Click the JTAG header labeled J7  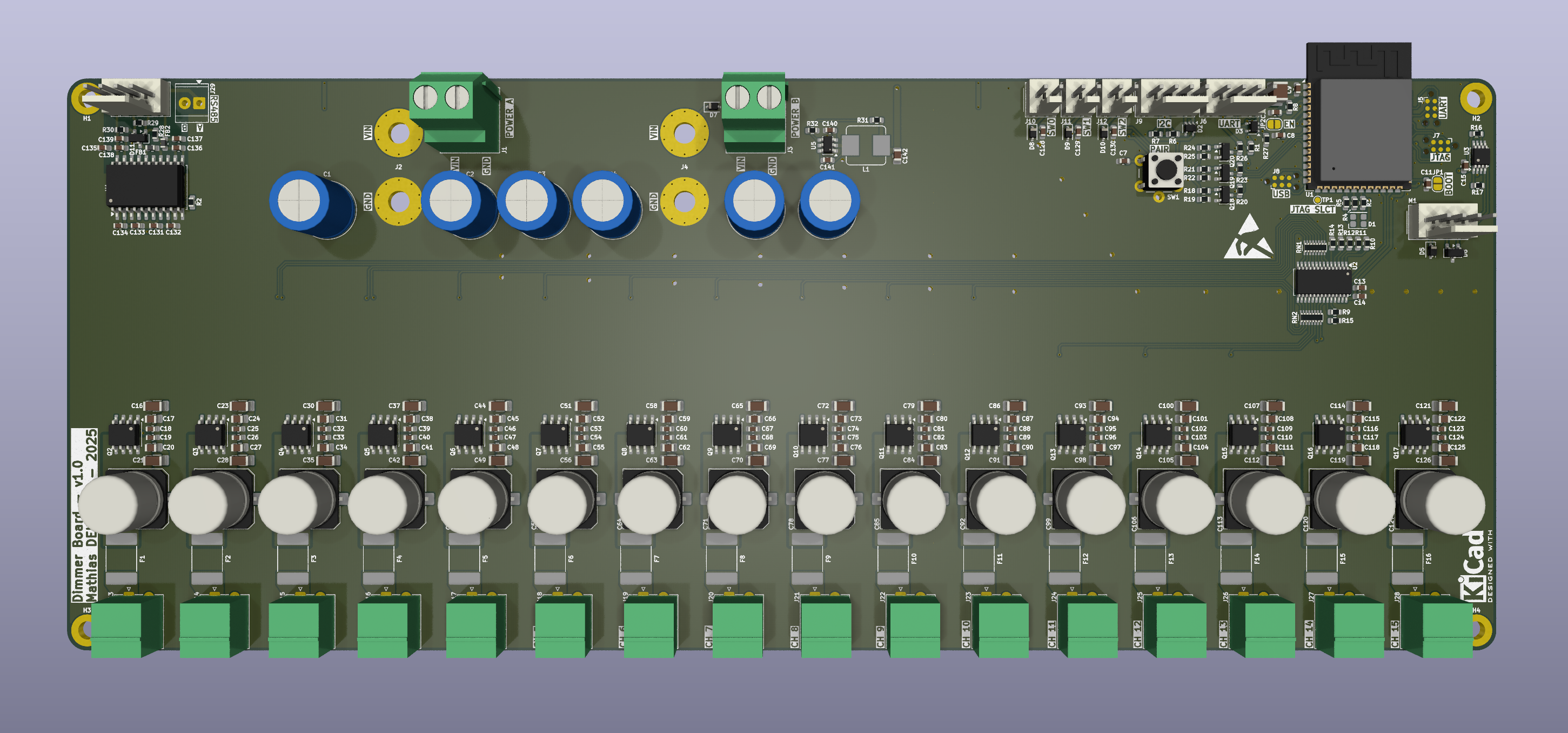tap(1440, 146)
